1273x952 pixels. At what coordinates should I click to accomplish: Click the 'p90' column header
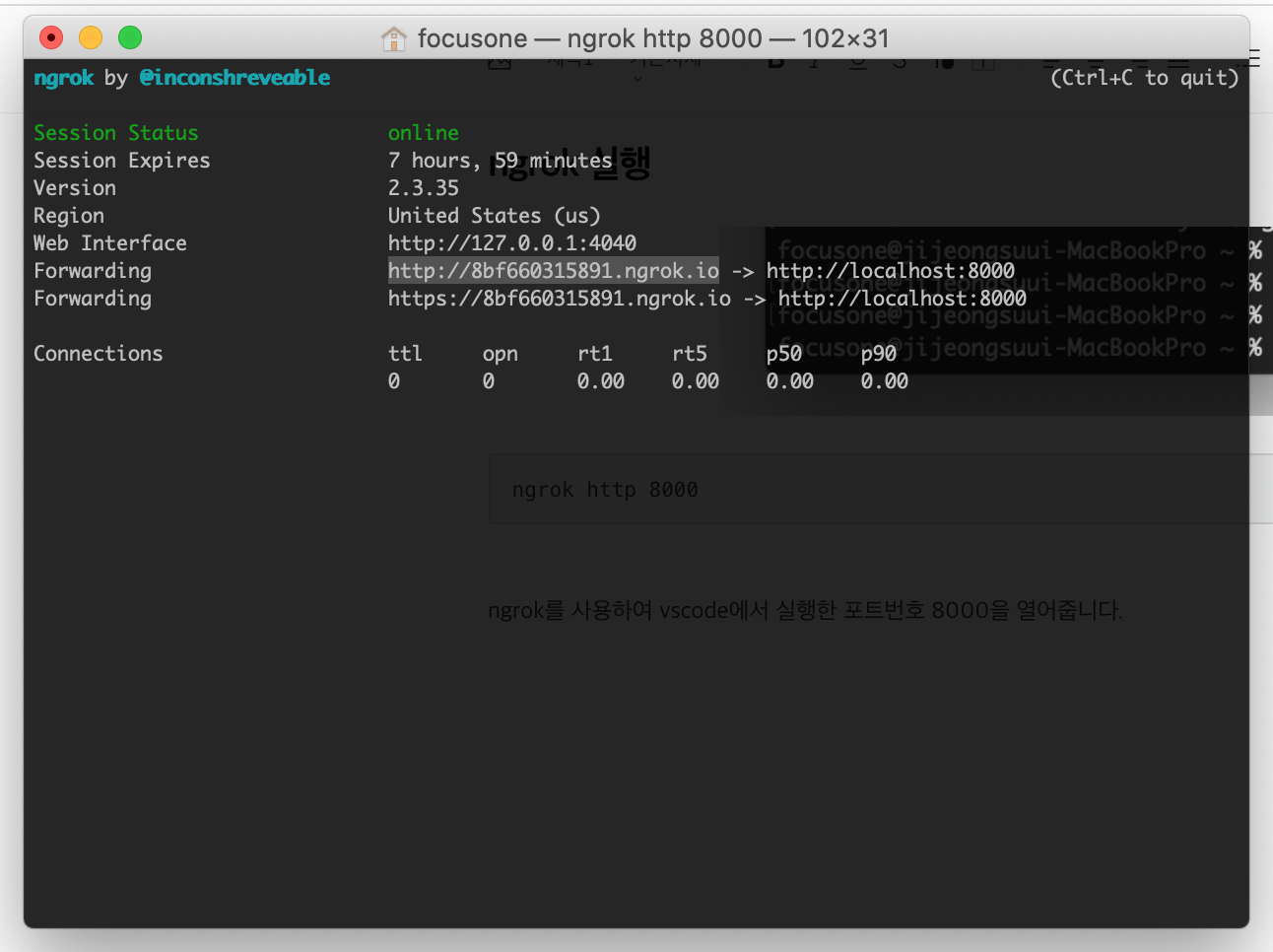879,354
